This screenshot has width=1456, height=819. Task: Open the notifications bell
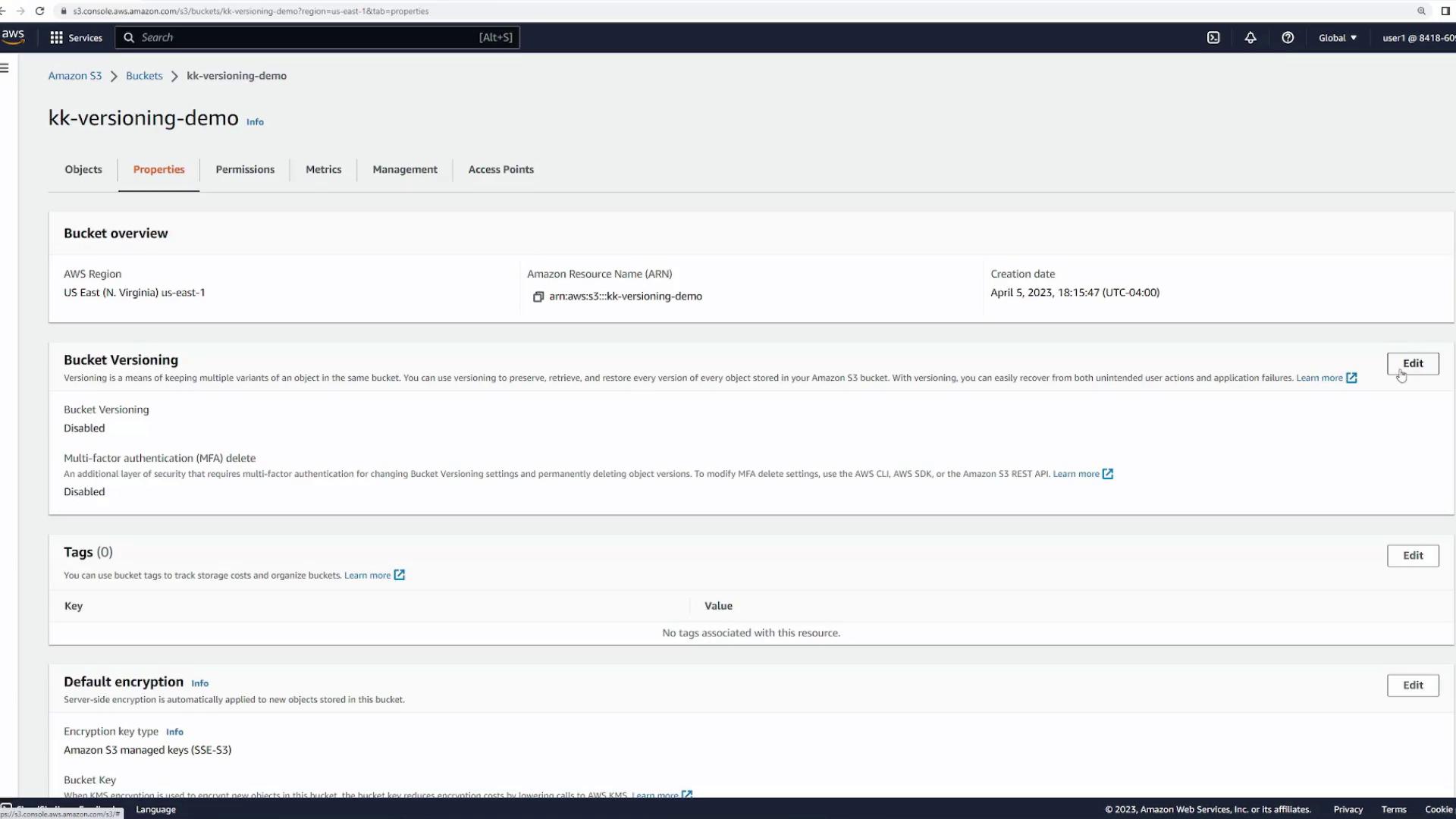pyautogui.click(x=1250, y=38)
